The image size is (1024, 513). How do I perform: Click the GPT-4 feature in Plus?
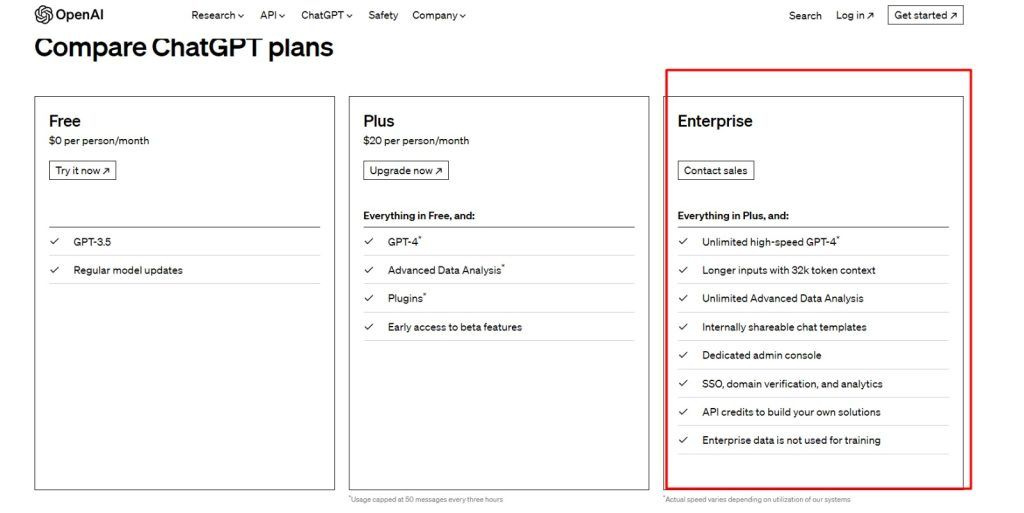point(498,241)
